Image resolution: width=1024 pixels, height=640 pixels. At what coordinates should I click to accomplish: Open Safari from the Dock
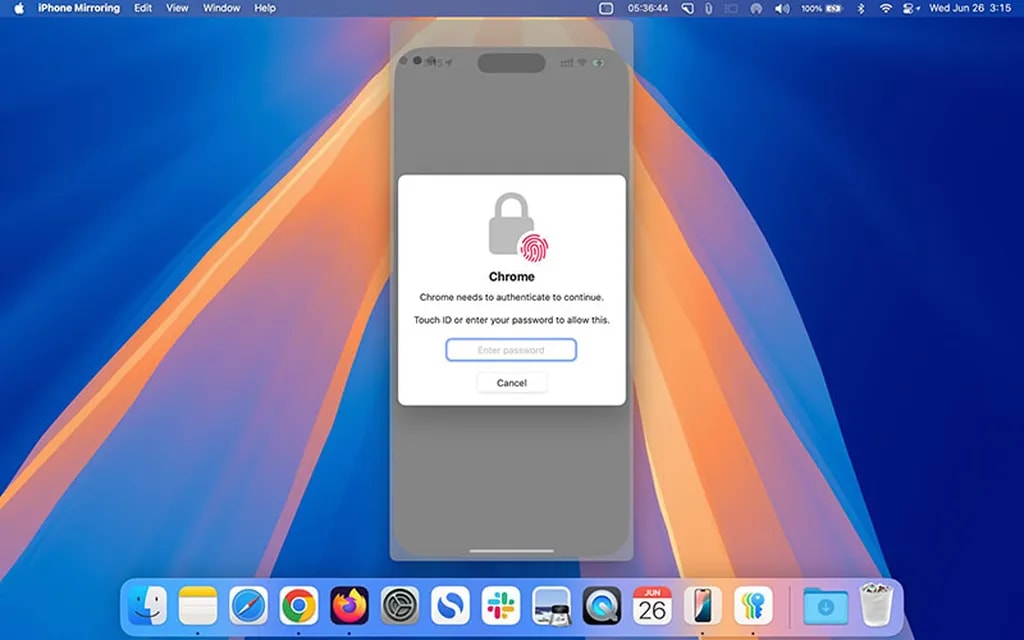248,606
